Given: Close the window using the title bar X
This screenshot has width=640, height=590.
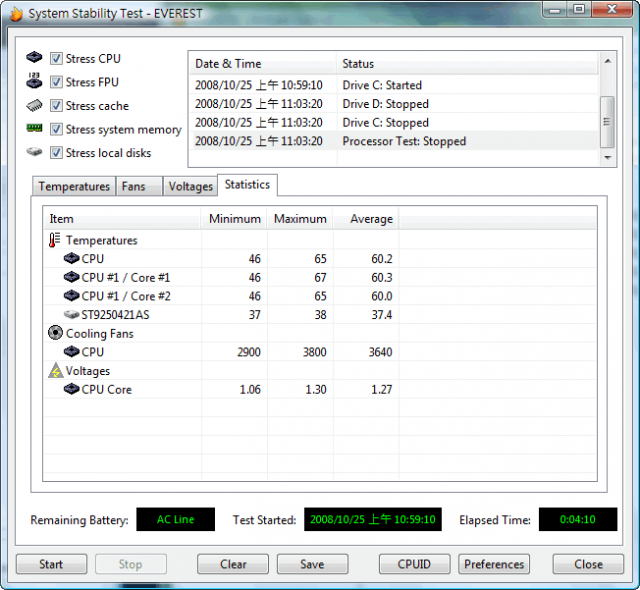Looking at the screenshot, I should (612, 9).
